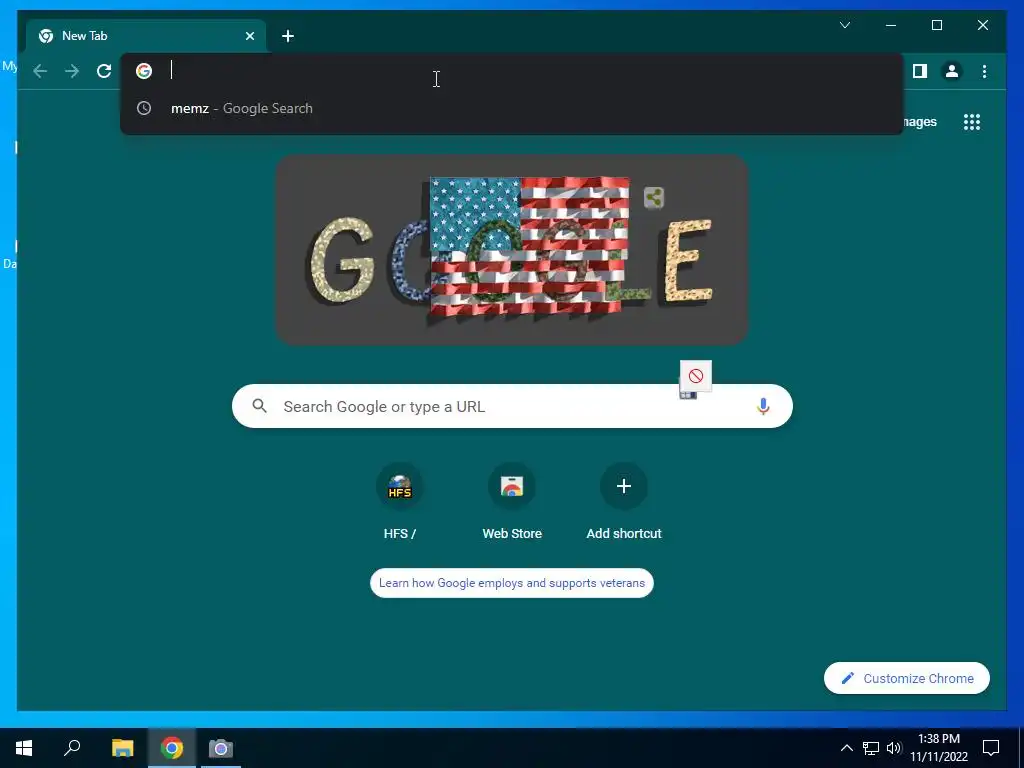The image size is (1024, 768).
Task: Click the Chrome taskbar icon
Action: click(172, 748)
